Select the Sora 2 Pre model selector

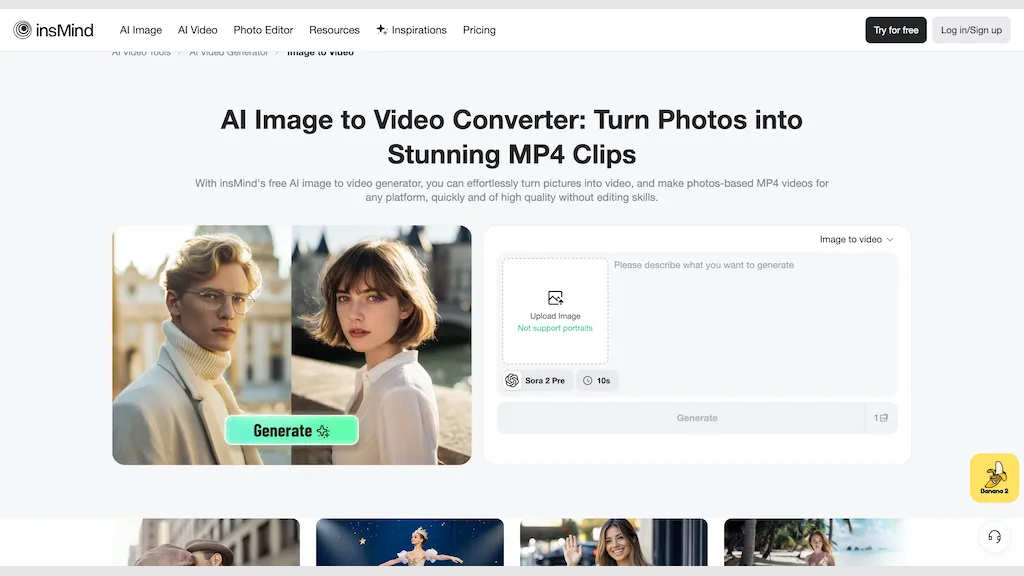click(537, 381)
